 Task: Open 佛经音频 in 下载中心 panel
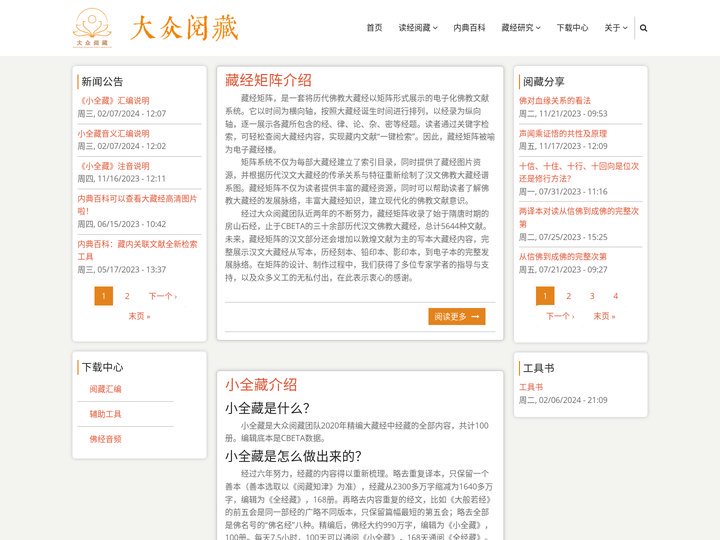pos(105,439)
